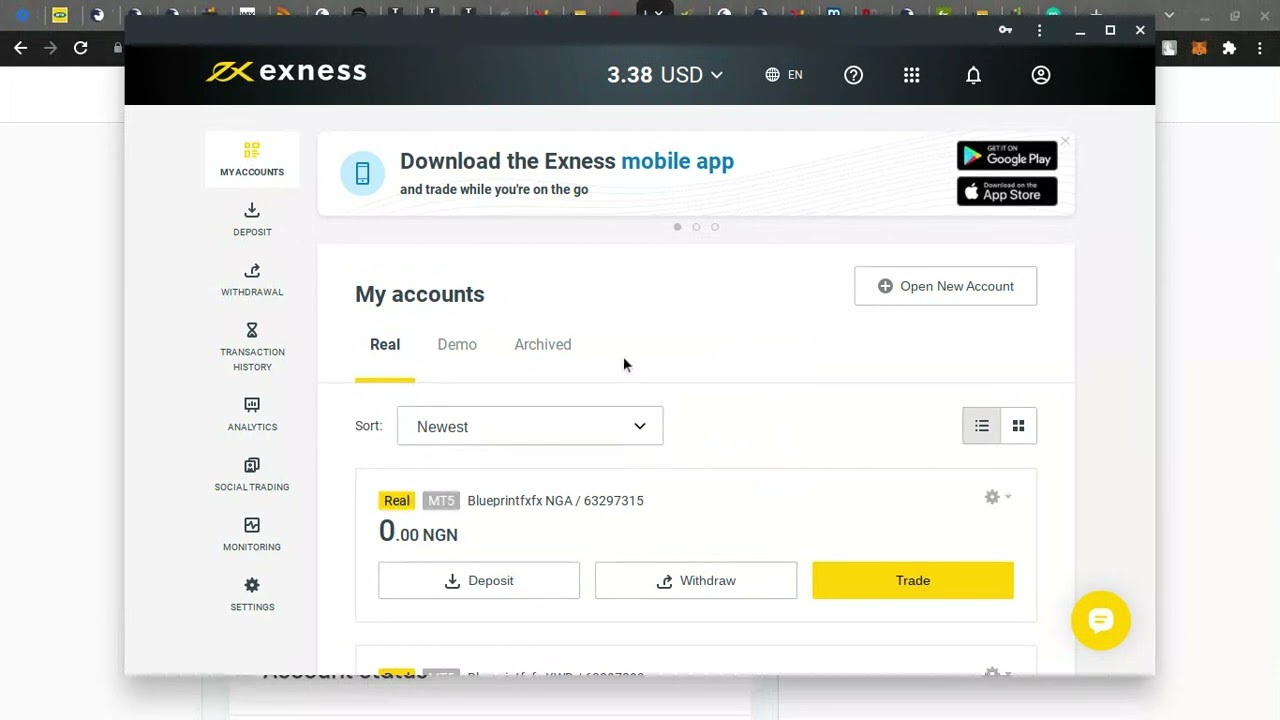Image resolution: width=1280 pixels, height=720 pixels.
Task: Select the first banner carousel dot
Action: click(x=677, y=227)
